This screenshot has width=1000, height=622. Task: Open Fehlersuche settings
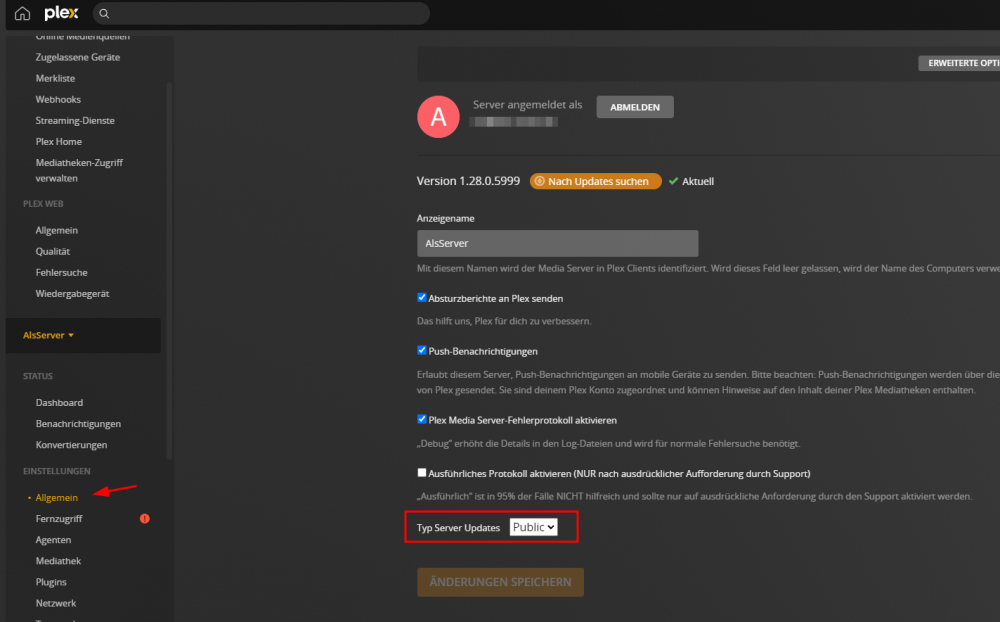coord(61,272)
